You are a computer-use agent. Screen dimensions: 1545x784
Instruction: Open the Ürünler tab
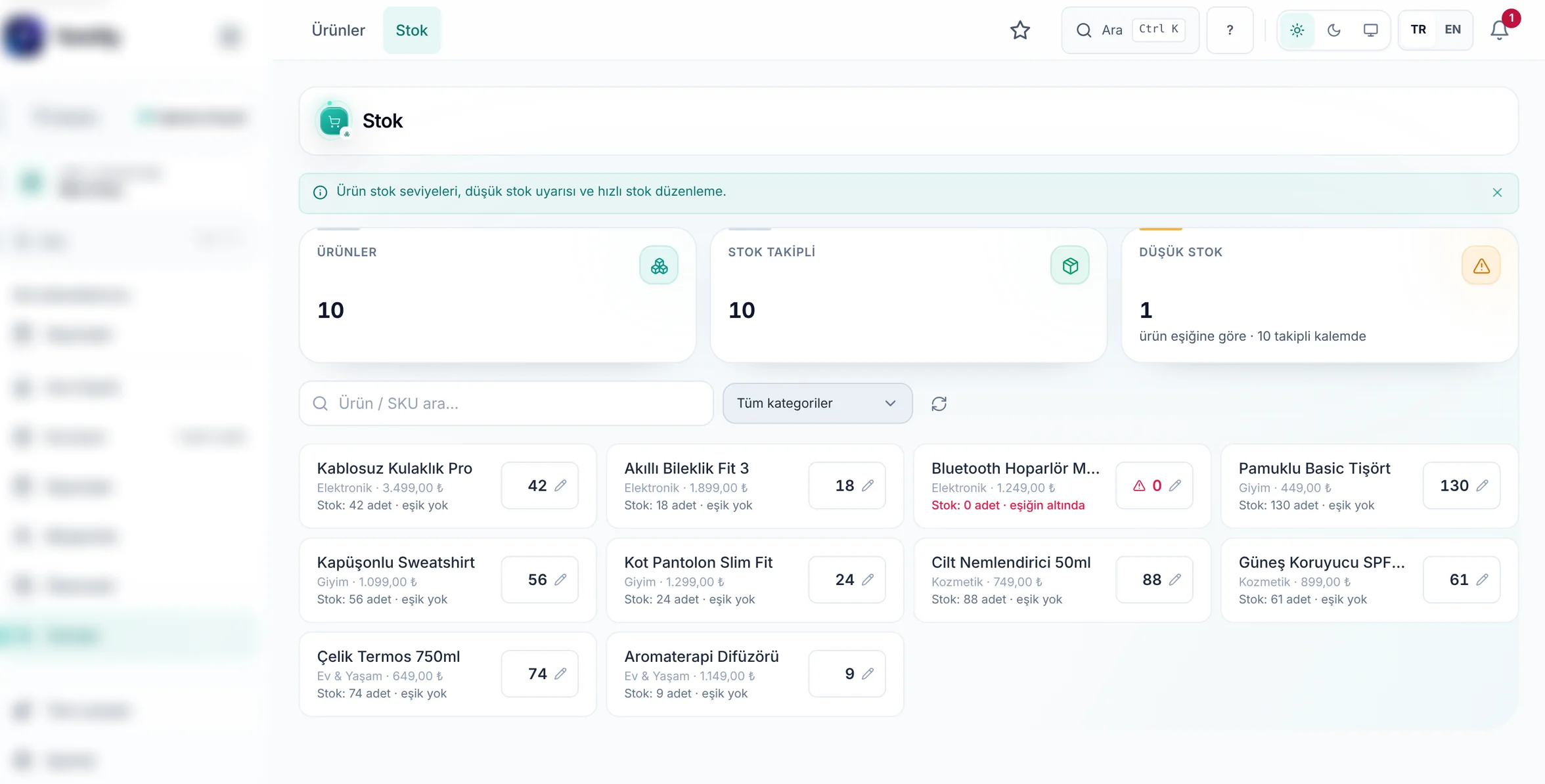click(338, 30)
